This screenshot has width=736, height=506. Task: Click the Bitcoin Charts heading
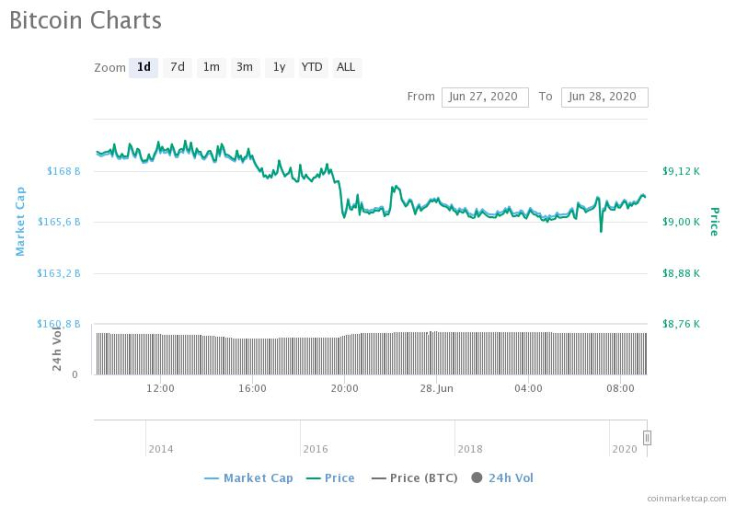[85, 21]
